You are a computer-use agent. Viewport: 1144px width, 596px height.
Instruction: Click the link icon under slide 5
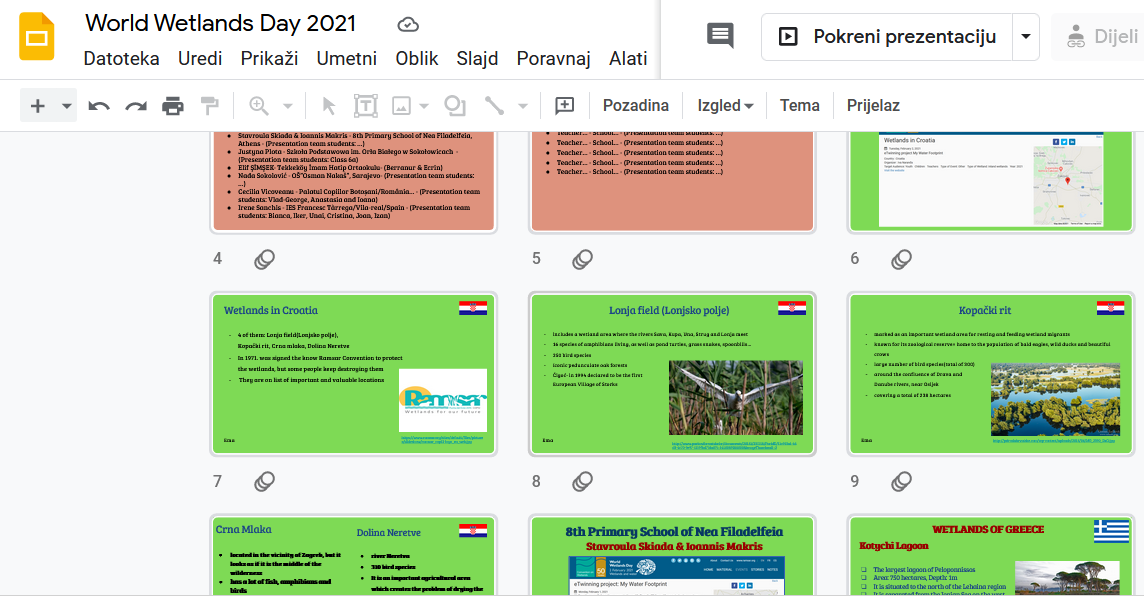point(582,259)
